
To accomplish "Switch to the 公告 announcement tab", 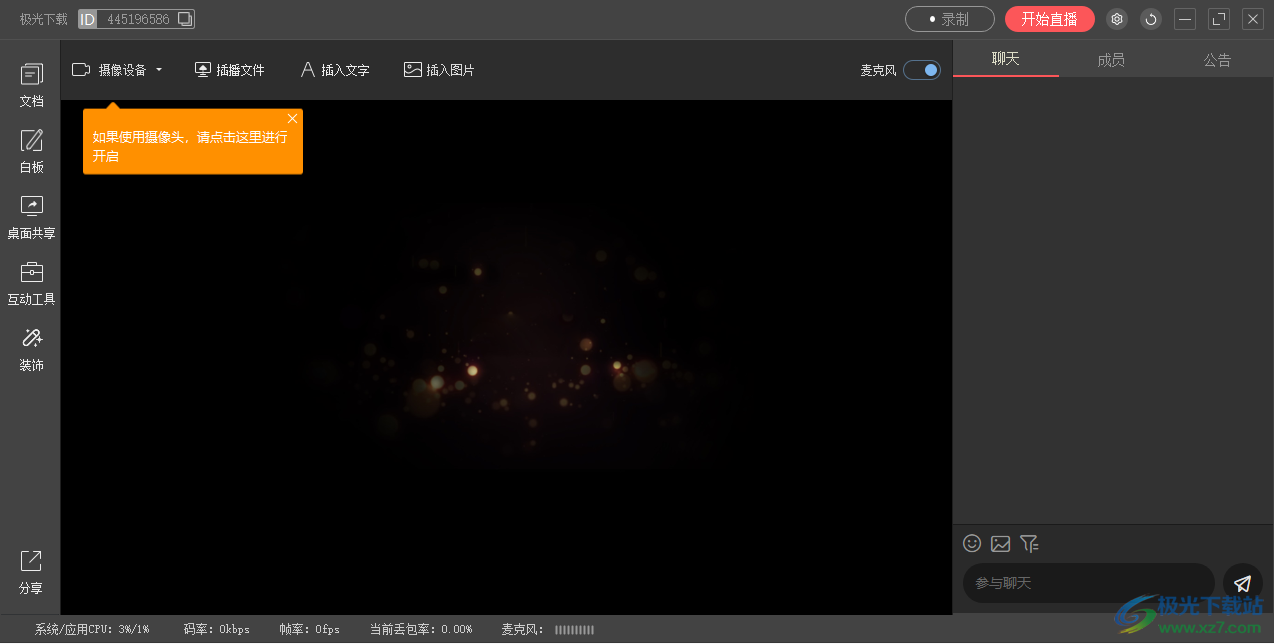I will [1217, 60].
